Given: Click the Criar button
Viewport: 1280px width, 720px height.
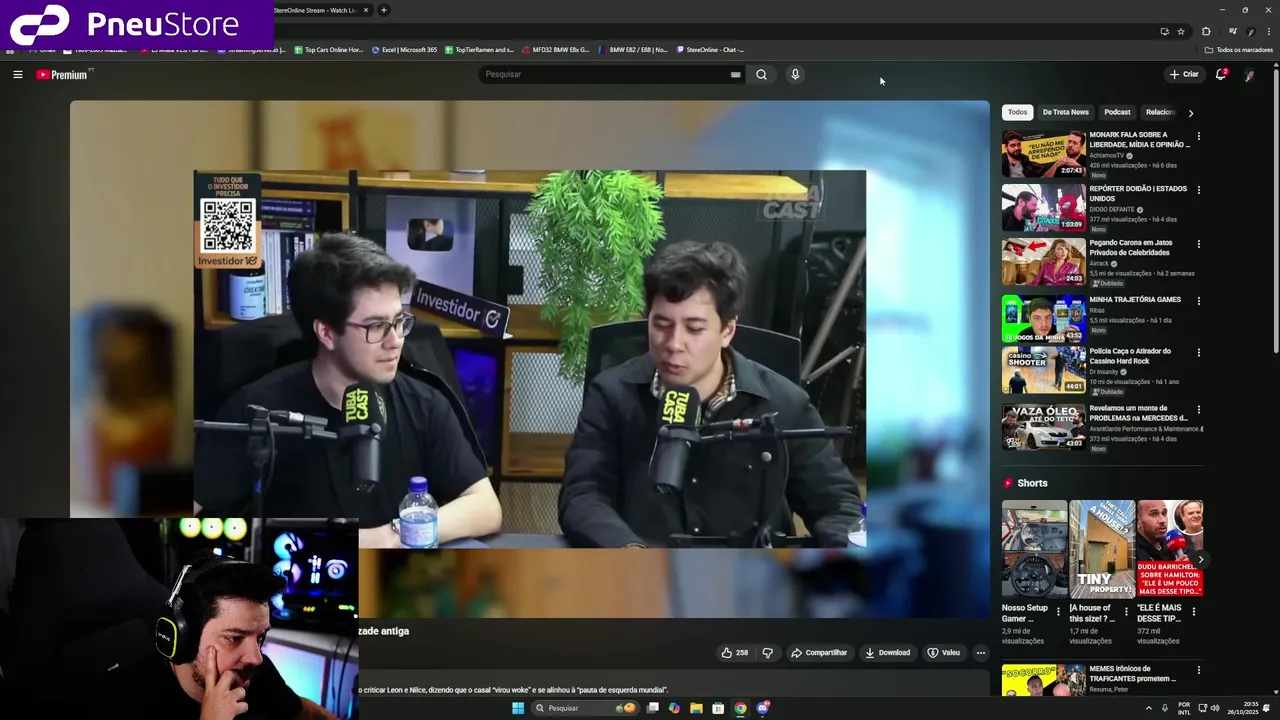Looking at the screenshot, I should [x=1184, y=74].
